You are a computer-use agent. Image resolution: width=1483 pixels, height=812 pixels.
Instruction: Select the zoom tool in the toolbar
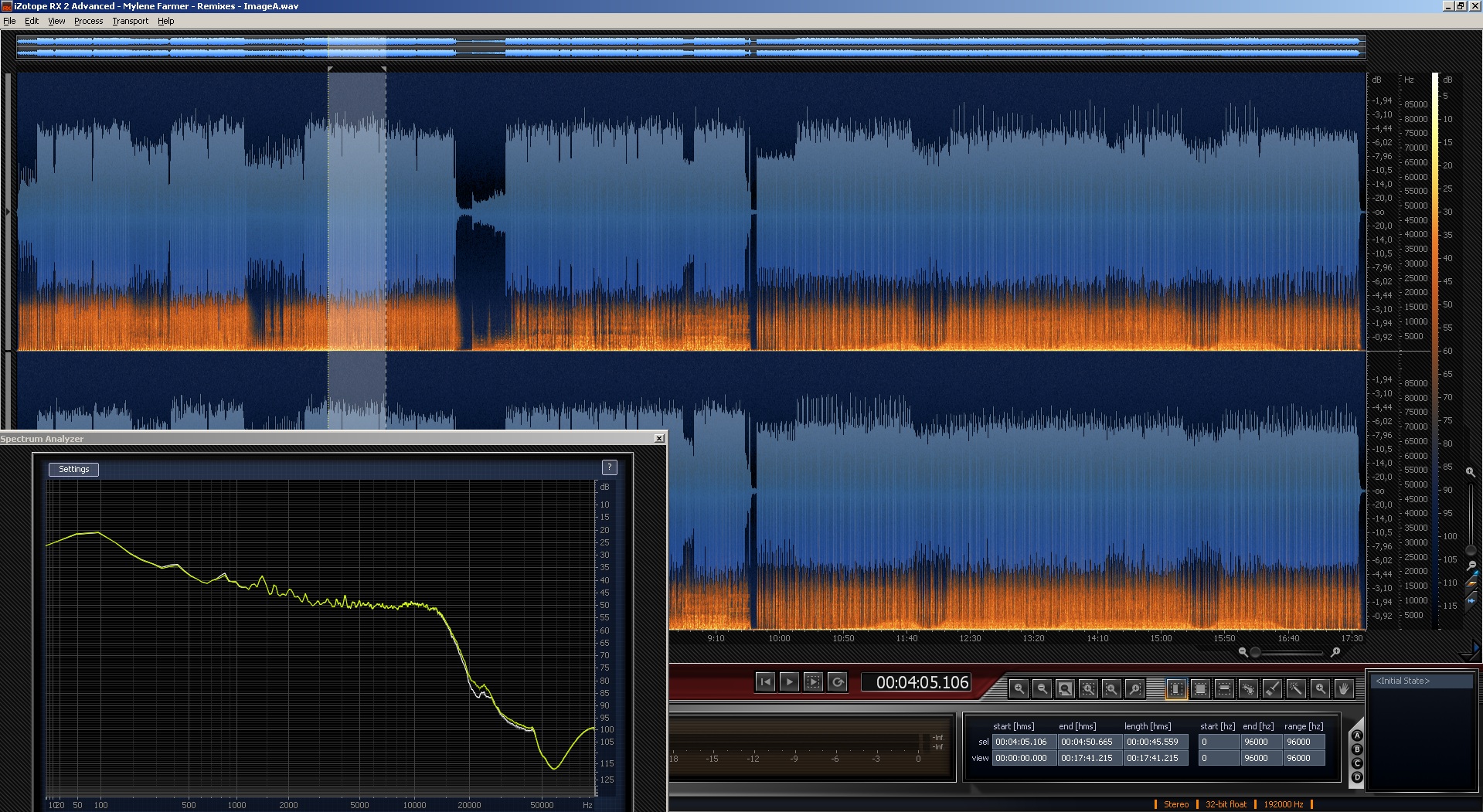(1320, 688)
